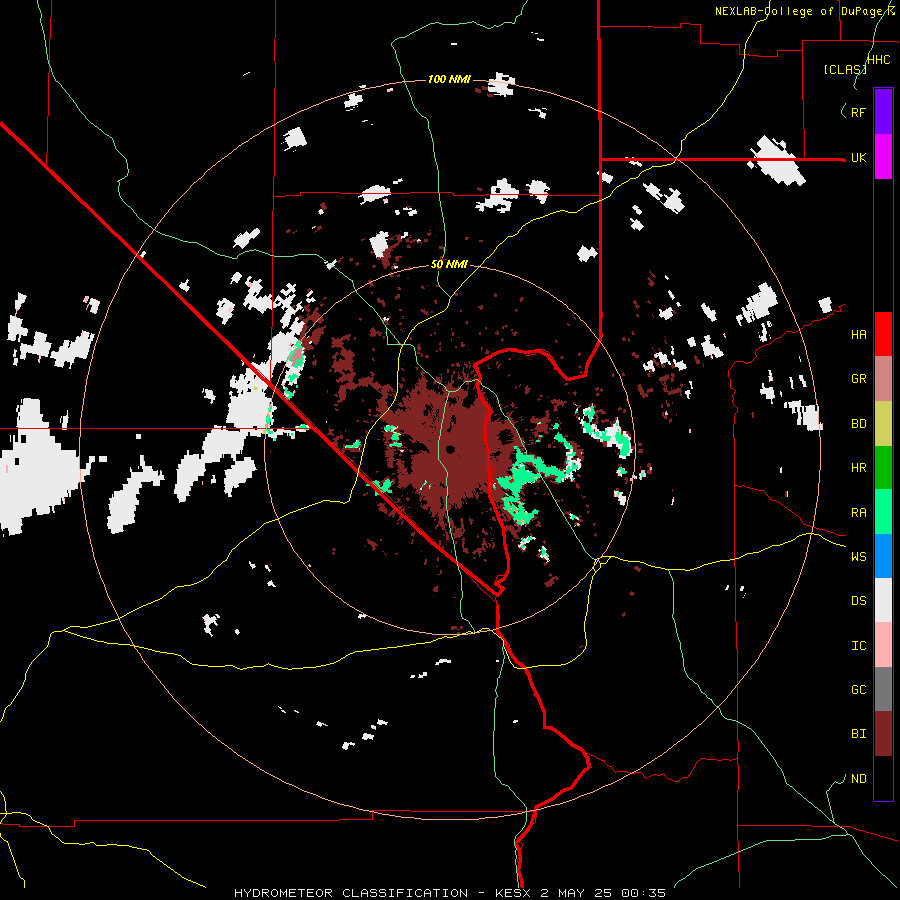Viewport: 900px width, 900px height.
Task: Click the BI brown legend swatch
Action: click(x=883, y=734)
